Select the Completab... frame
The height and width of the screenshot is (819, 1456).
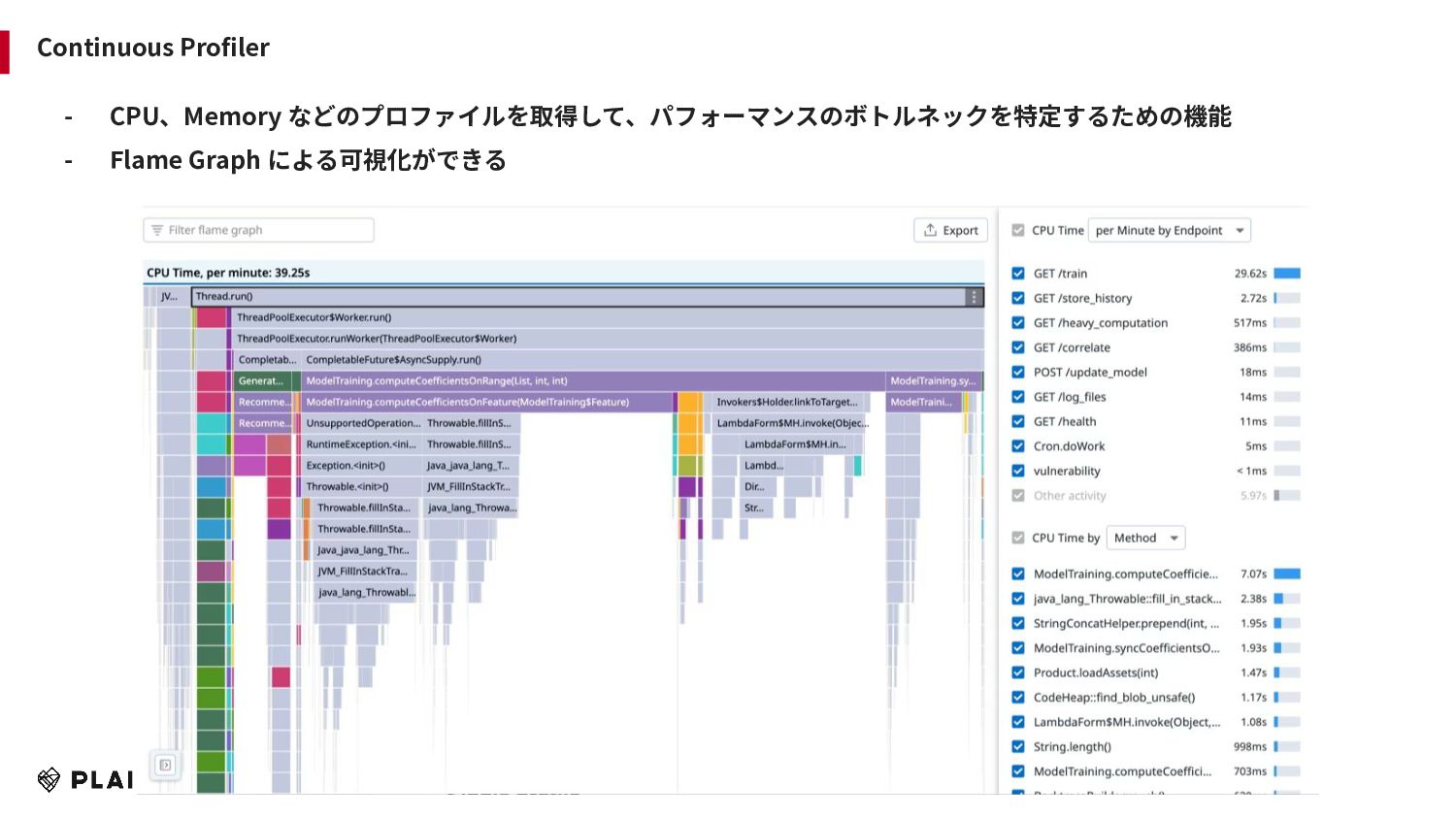click(x=267, y=360)
